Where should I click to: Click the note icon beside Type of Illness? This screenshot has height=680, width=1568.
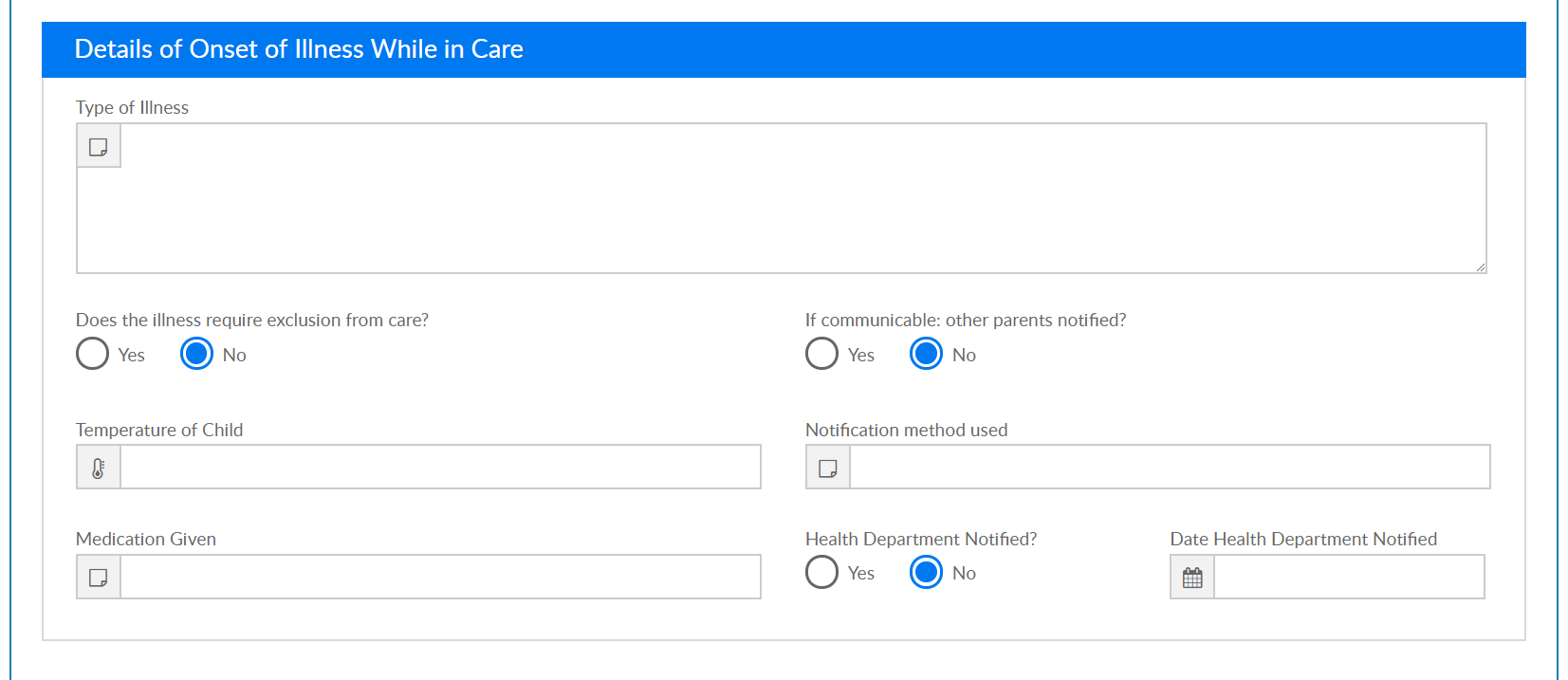(x=99, y=147)
